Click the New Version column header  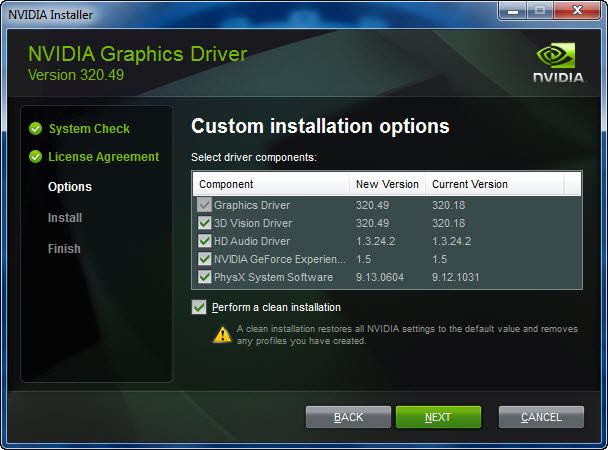click(x=387, y=184)
